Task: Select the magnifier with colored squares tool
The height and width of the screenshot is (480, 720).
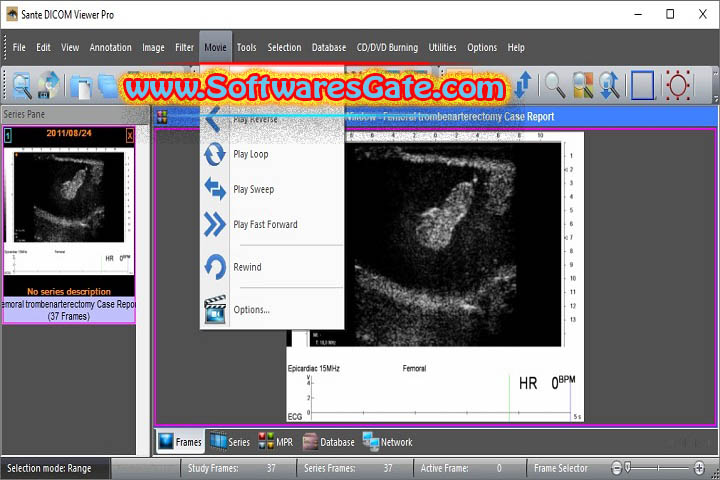Action: click(582, 85)
